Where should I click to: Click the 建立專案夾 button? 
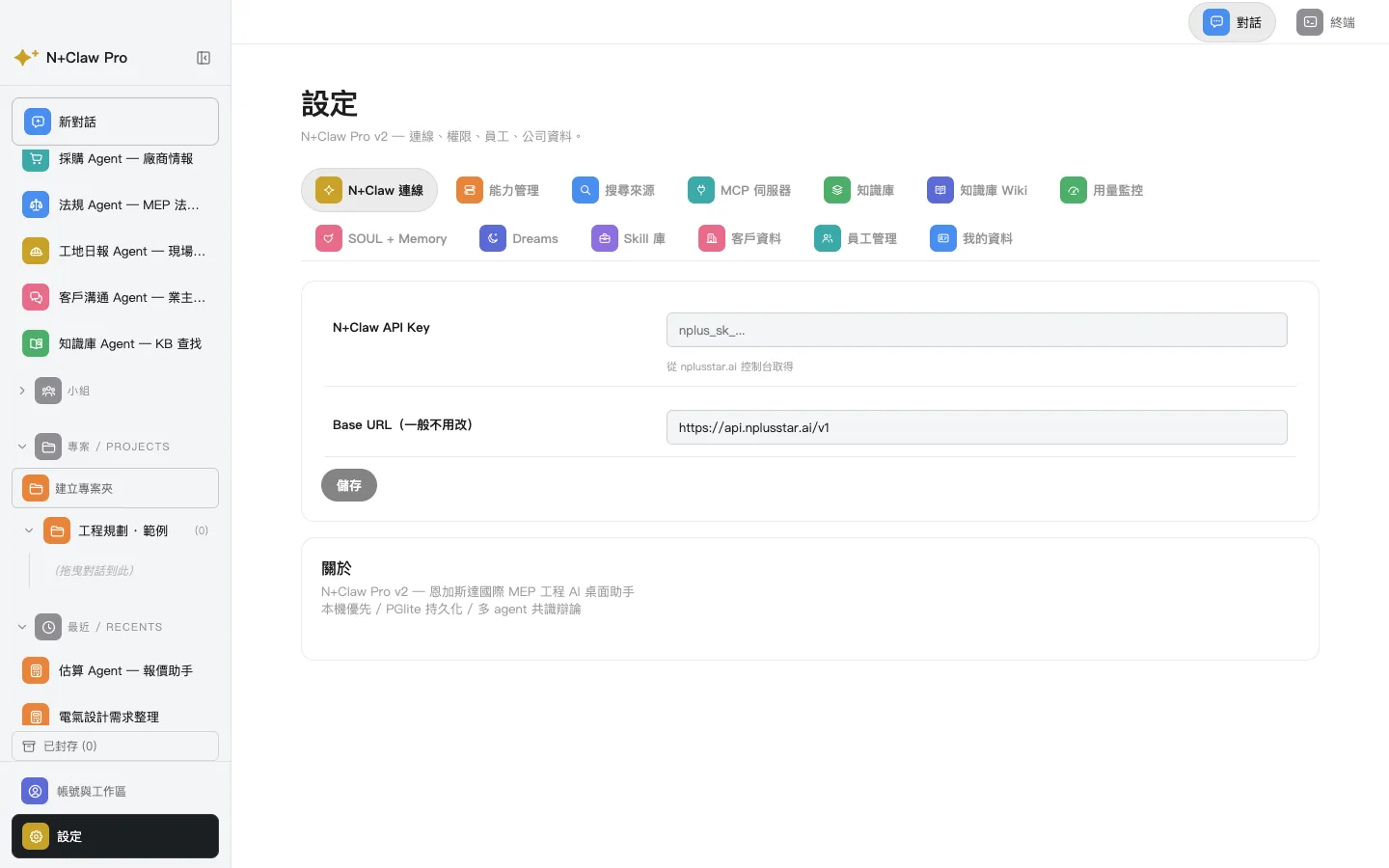pyautogui.click(x=115, y=488)
